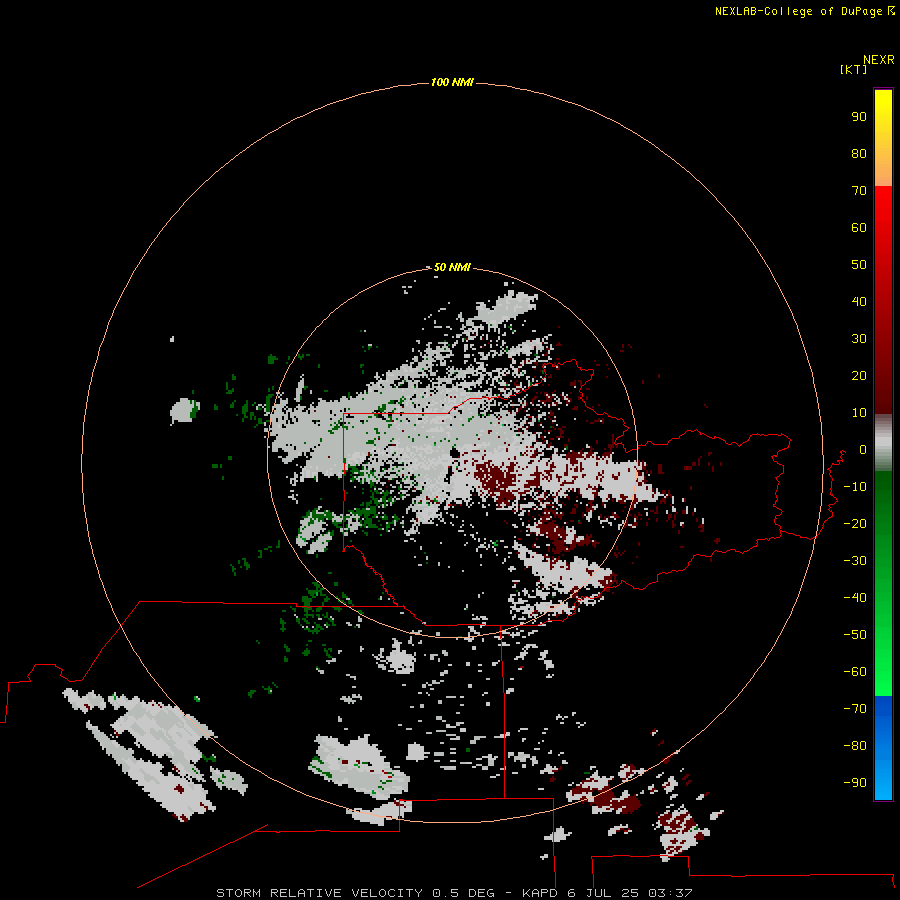Click the 50 NMI range ring label
Image resolution: width=900 pixels, height=900 pixels.
(x=452, y=267)
